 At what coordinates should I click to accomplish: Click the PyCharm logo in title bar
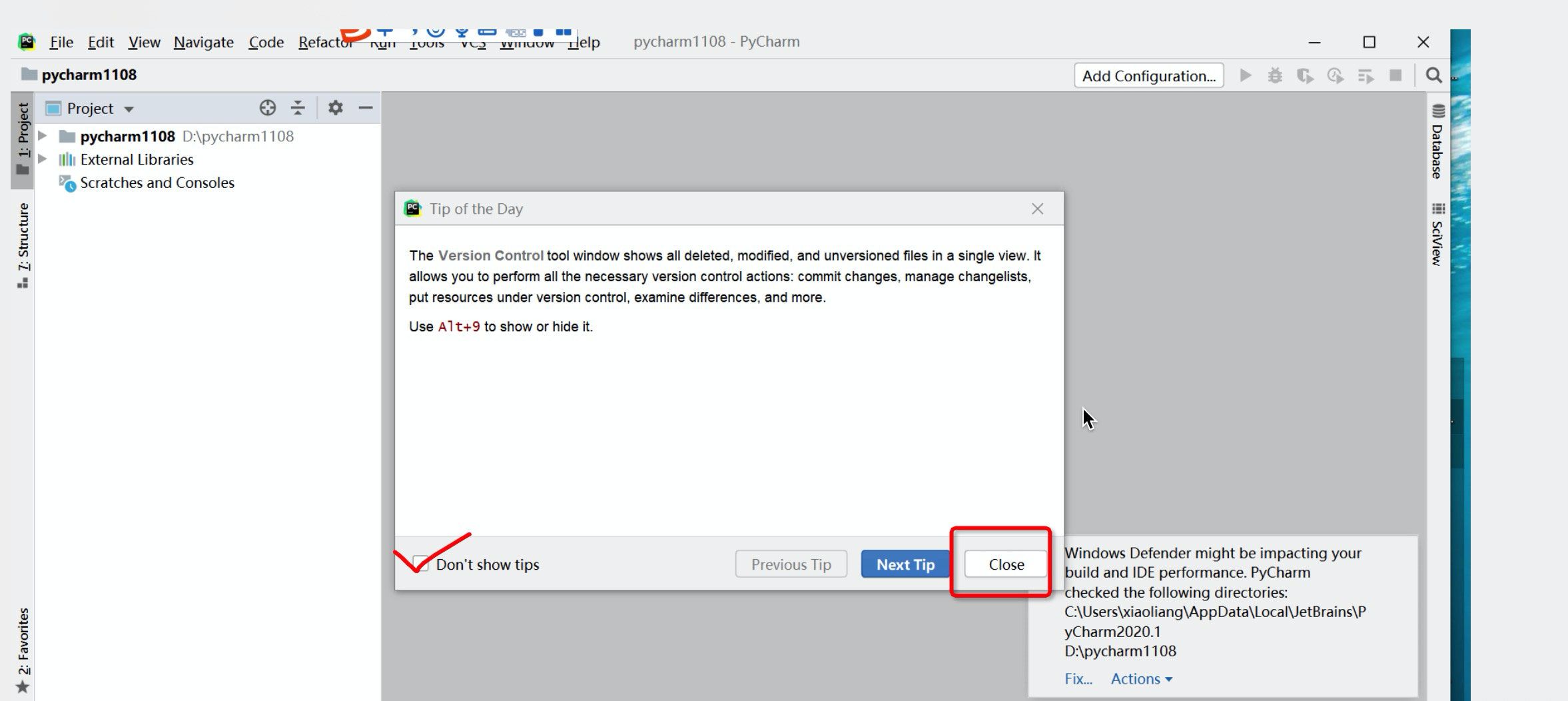27,42
